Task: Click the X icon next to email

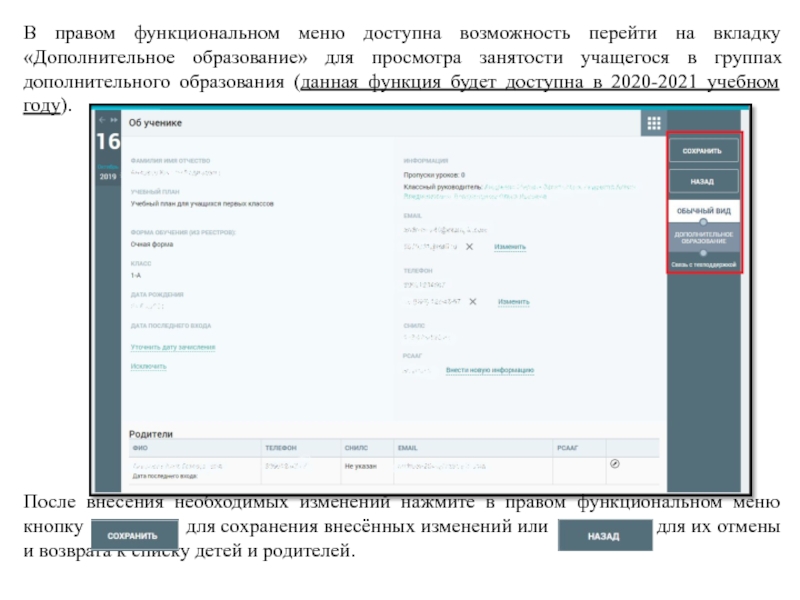Action: [x=469, y=246]
